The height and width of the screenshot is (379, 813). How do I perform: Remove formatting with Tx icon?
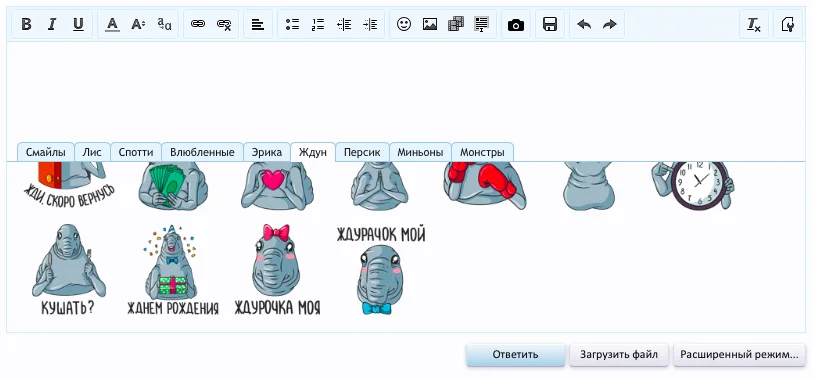[x=754, y=24]
